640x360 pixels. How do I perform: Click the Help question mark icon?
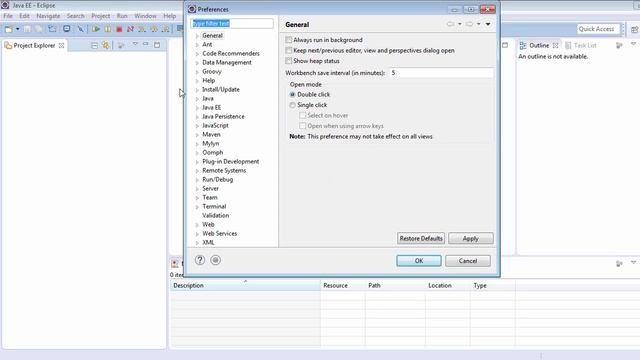200,260
